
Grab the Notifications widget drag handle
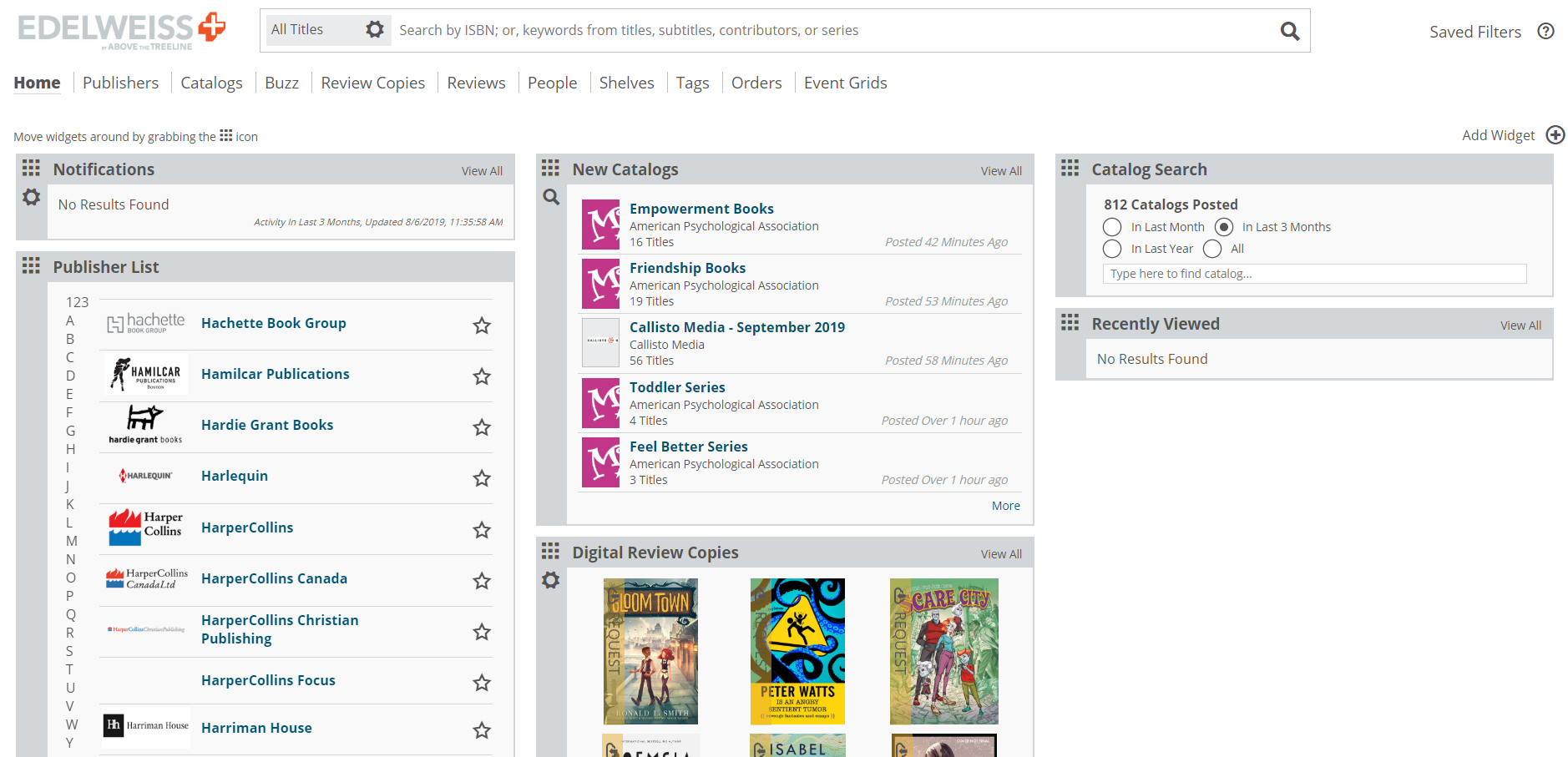click(x=31, y=168)
